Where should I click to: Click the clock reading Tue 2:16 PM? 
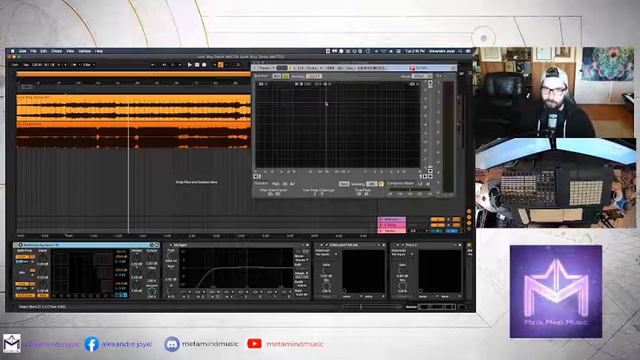point(415,51)
